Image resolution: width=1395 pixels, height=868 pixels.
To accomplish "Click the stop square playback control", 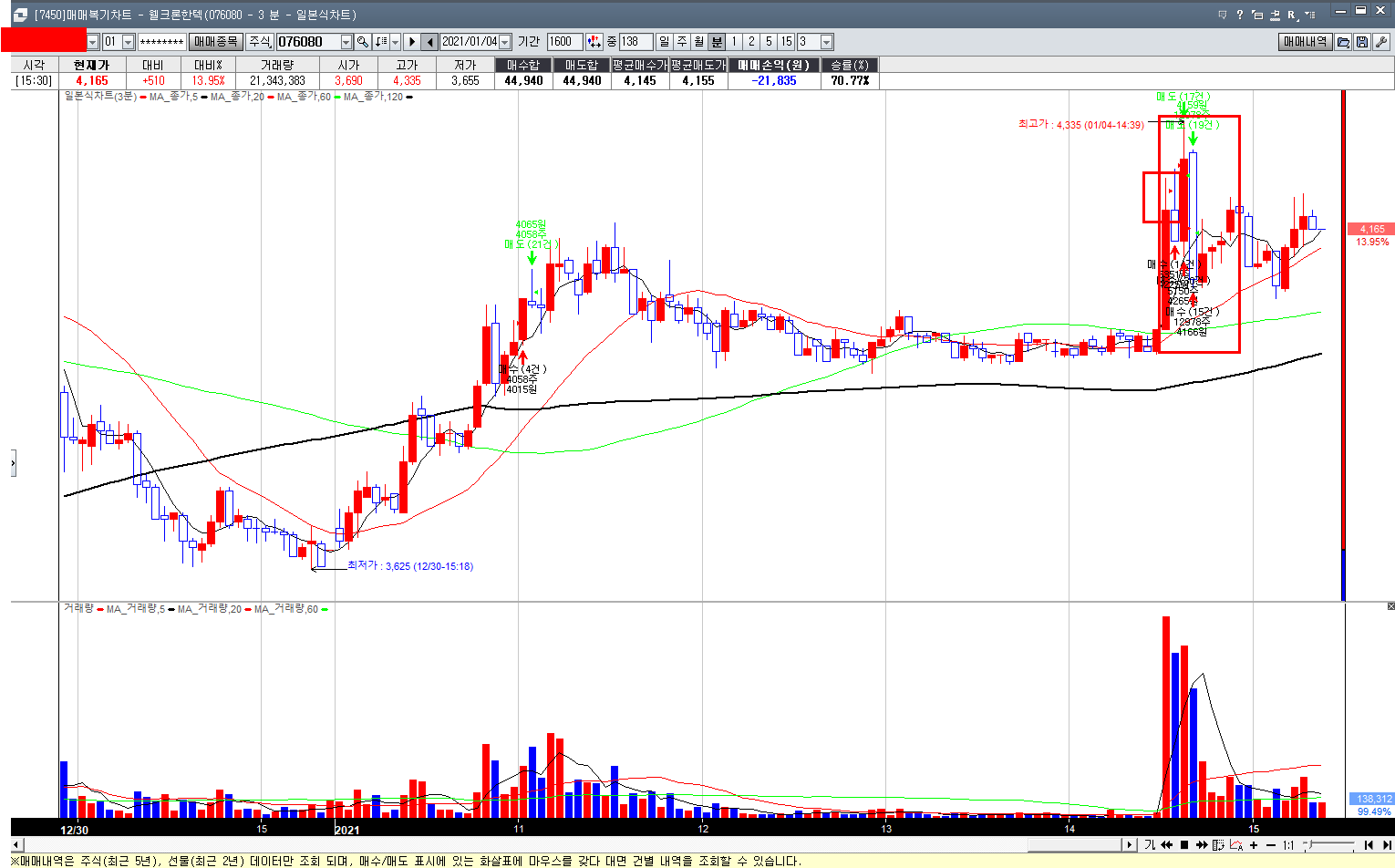I will pyautogui.click(x=1184, y=845).
